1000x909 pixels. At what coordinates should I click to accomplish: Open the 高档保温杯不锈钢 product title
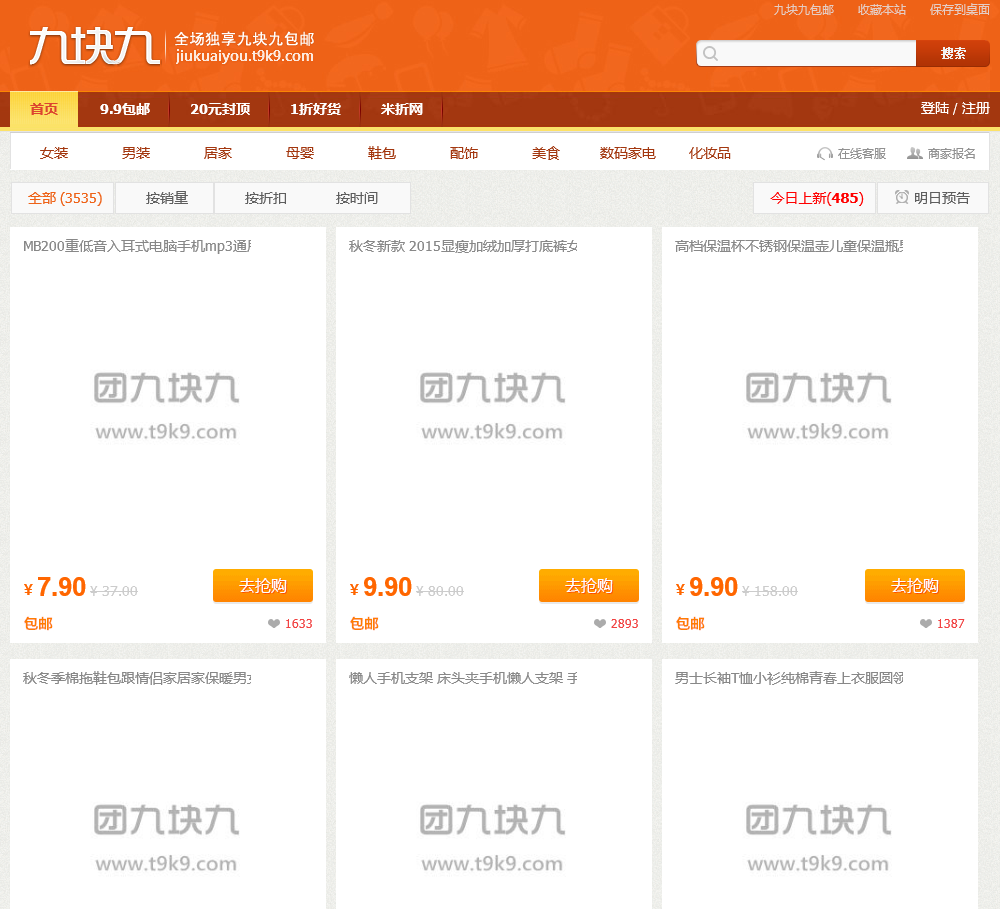[789, 246]
